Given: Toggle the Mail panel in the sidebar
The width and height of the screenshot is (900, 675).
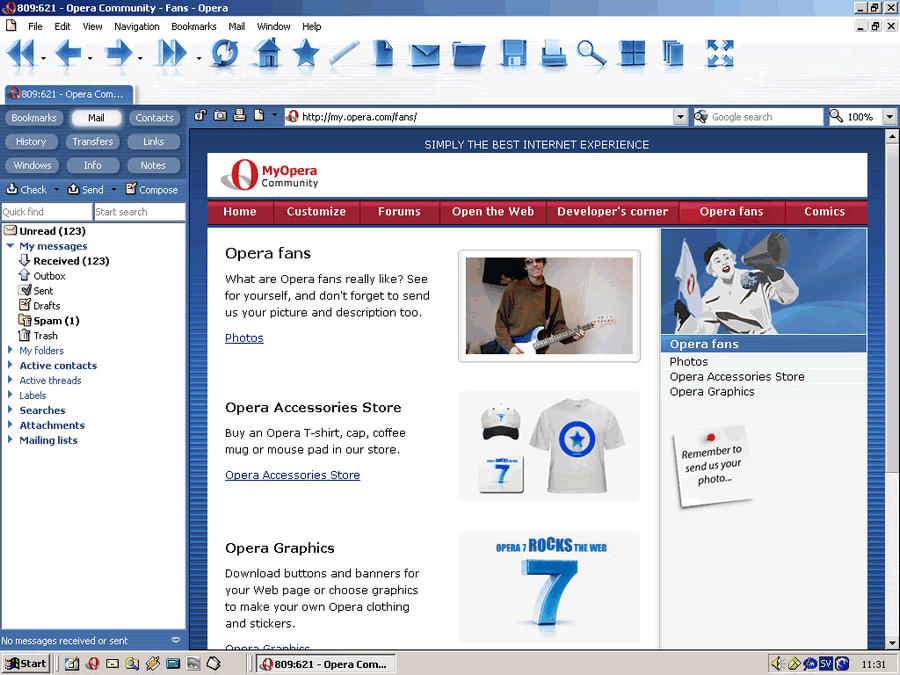Looking at the screenshot, I should click(95, 117).
